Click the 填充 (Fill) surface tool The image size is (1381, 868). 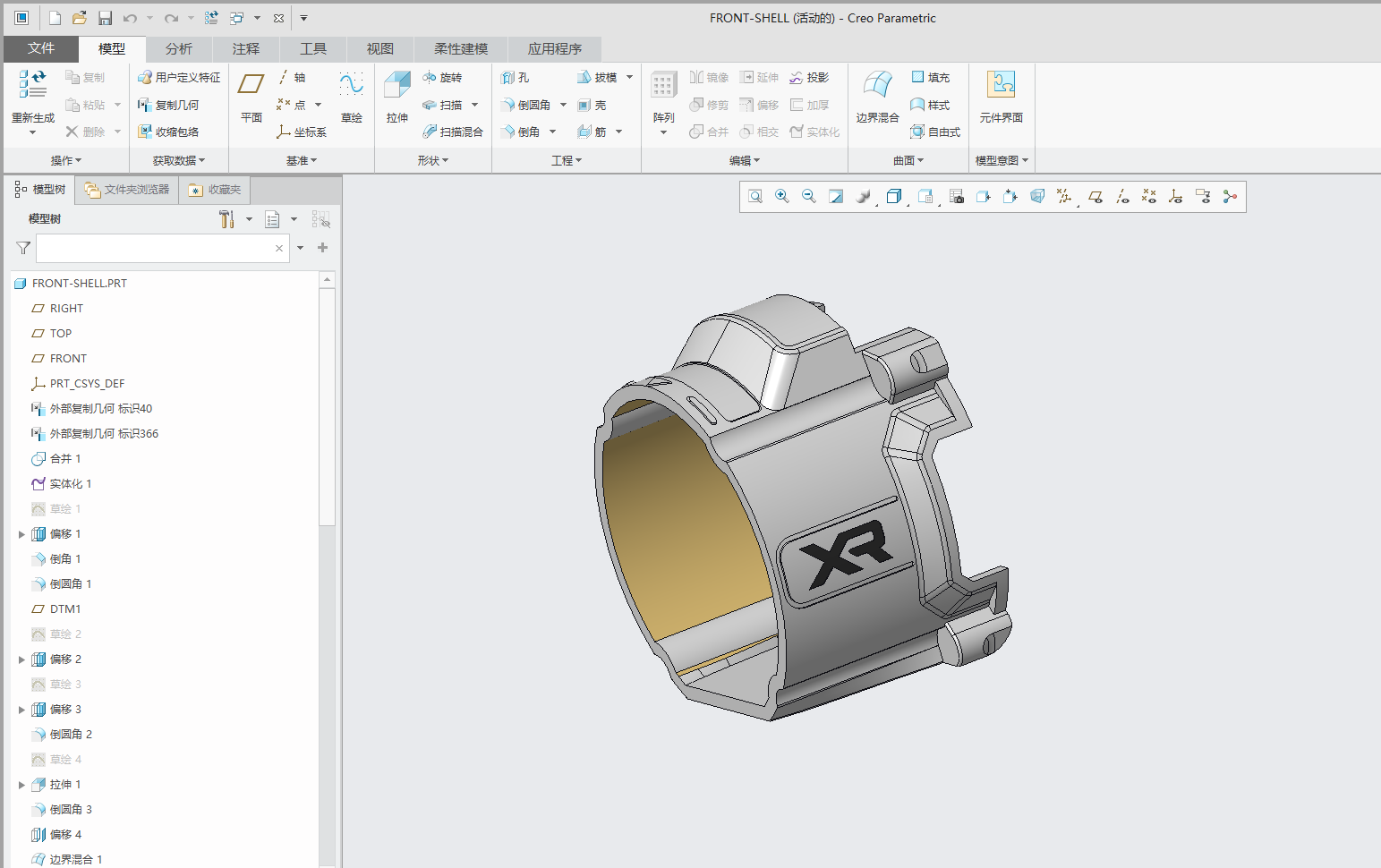coord(931,77)
